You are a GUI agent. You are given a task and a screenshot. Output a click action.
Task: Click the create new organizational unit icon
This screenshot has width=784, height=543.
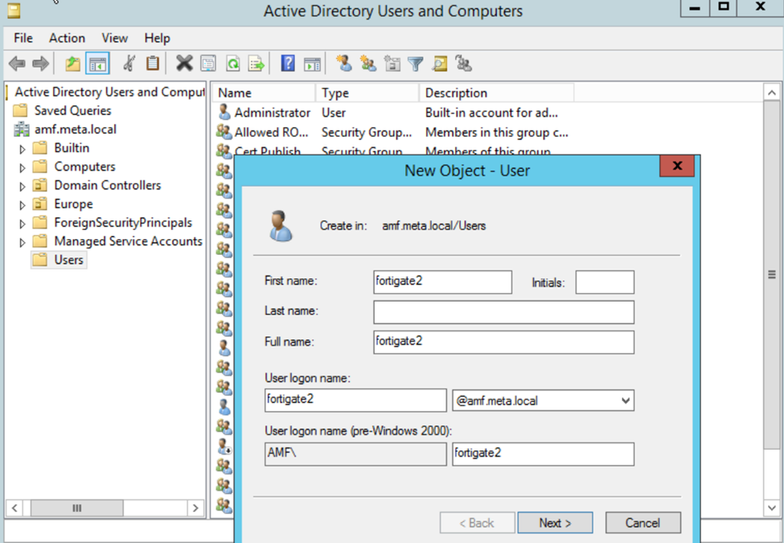(392, 64)
